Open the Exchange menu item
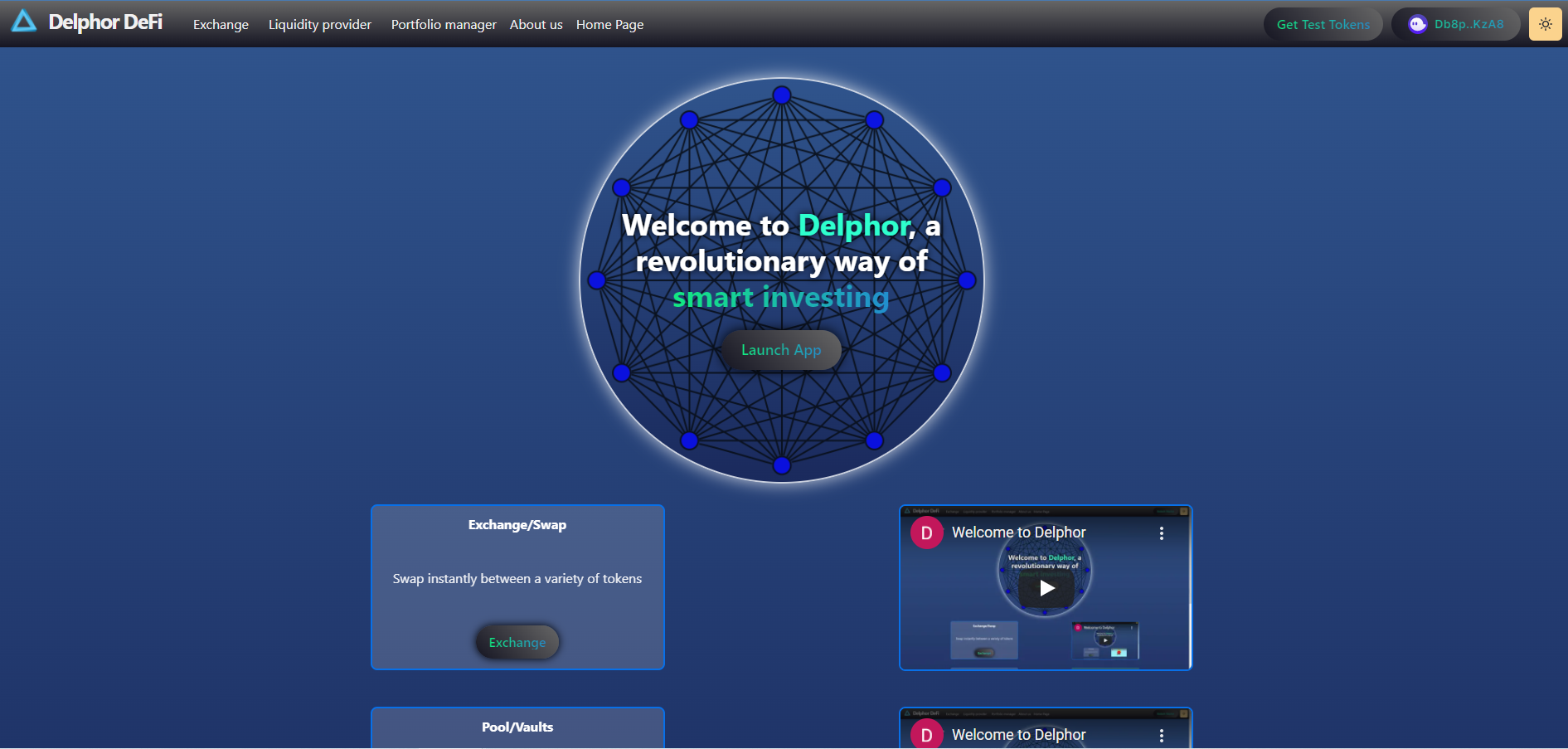This screenshot has width=1568, height=749. point(221,25)
